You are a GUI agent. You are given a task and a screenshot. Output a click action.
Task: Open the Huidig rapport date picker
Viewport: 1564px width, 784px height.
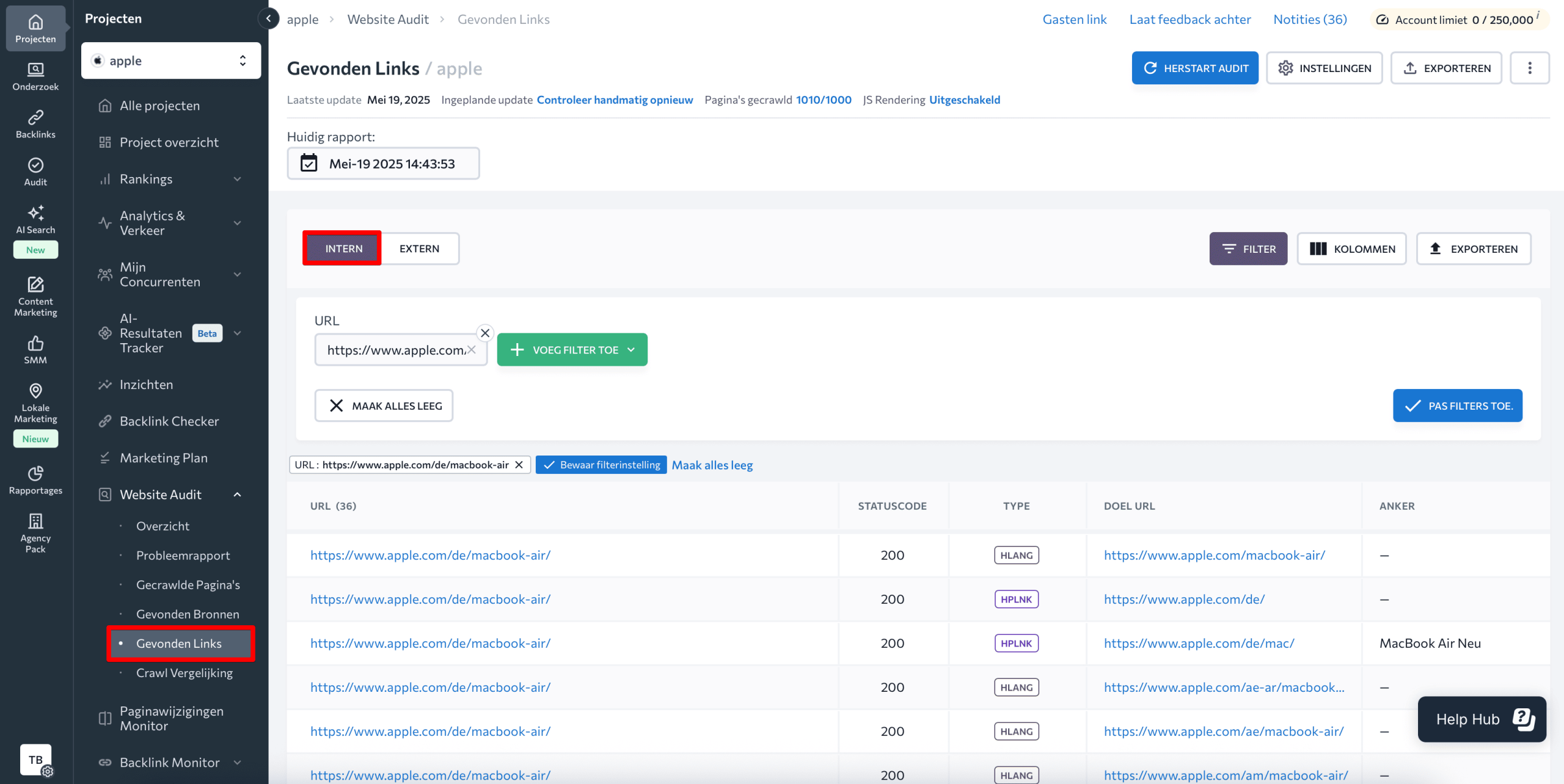[x=383, y=163]
